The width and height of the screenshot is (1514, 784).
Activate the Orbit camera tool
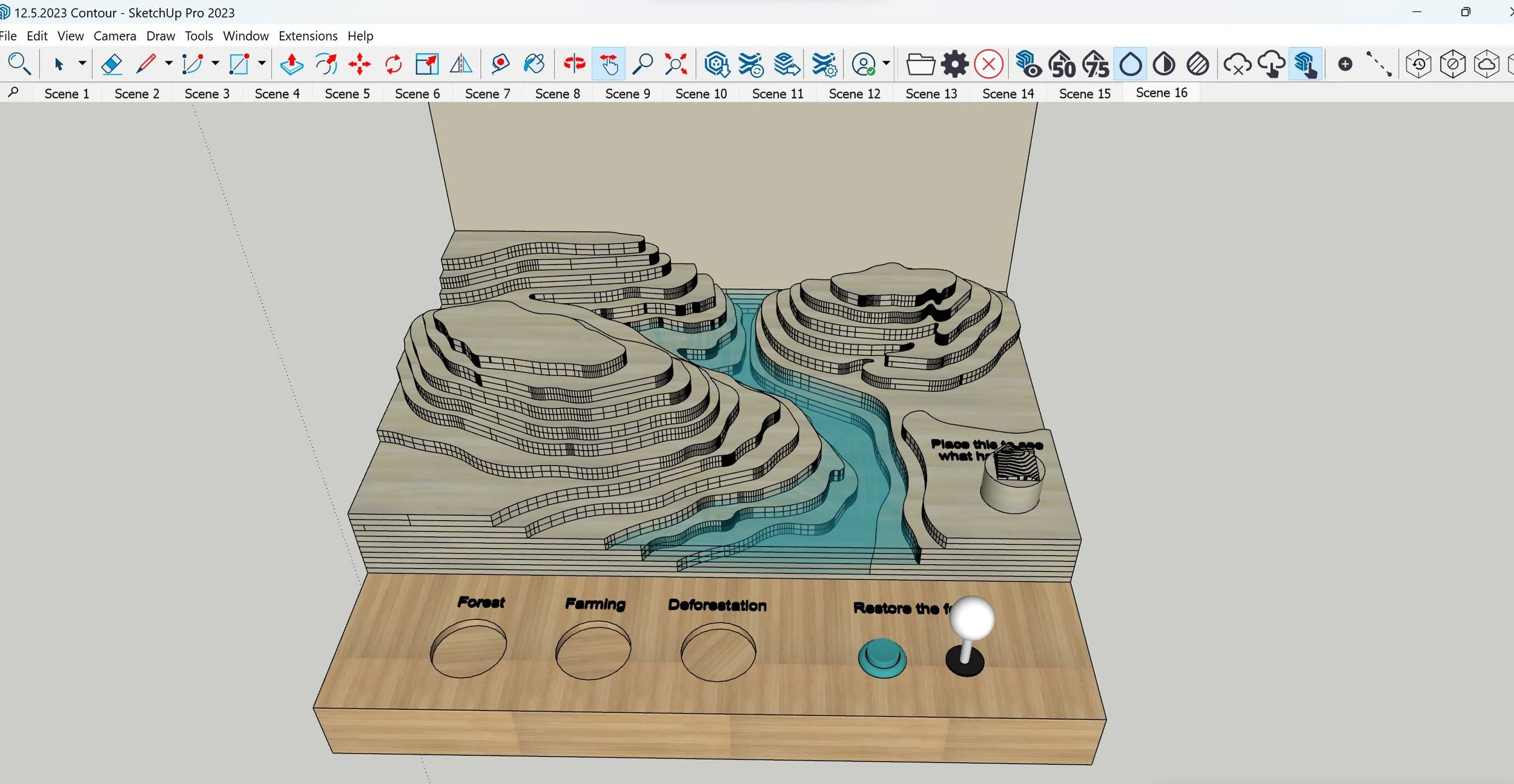[x=574, y=64]
